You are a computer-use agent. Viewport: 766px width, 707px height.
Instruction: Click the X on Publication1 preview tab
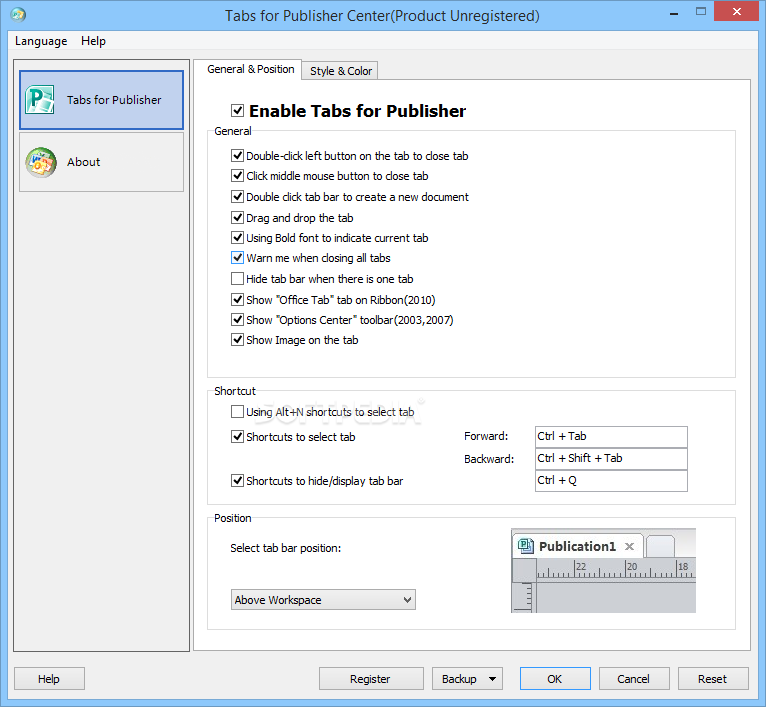[x=630, y=546]
